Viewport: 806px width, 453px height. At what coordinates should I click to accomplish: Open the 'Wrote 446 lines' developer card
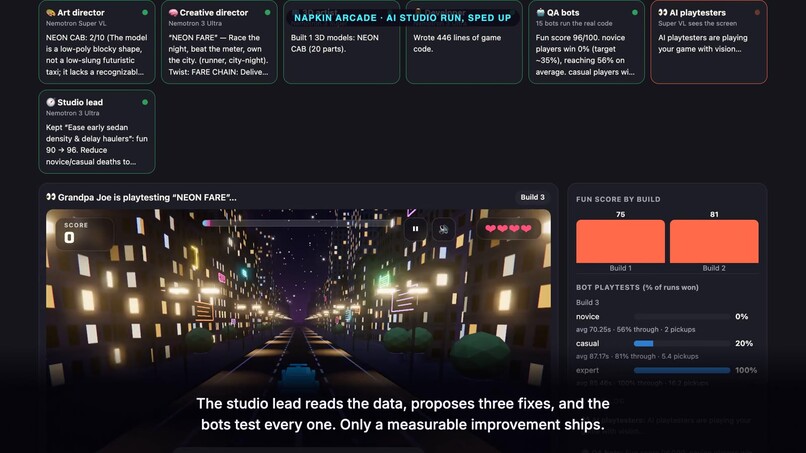click(x=464, y=42)
